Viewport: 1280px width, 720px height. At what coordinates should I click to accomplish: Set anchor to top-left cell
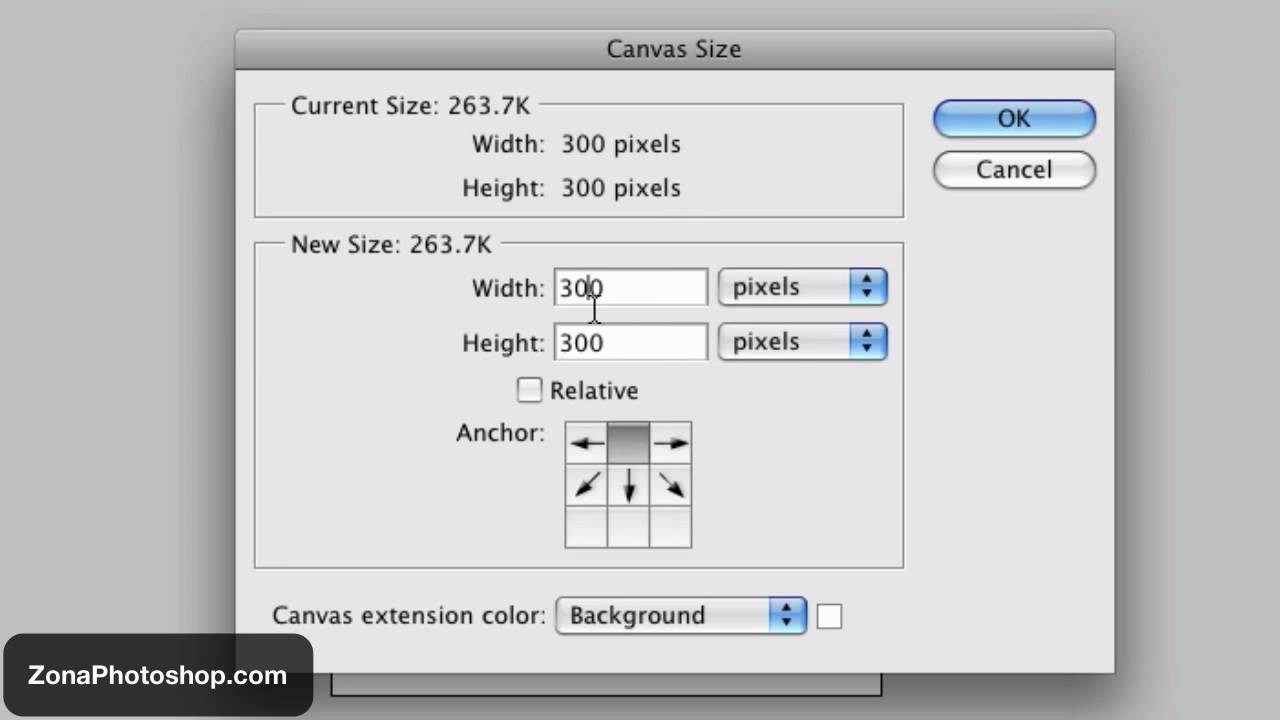coord(586,443)
